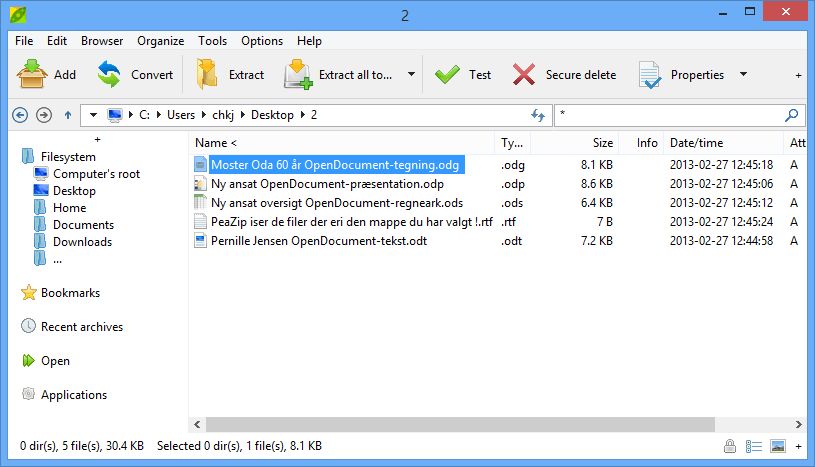Screen dimensions: 815x467
Task: Click chkj in the address breadcrumb
Action: (x=223, y=115)
